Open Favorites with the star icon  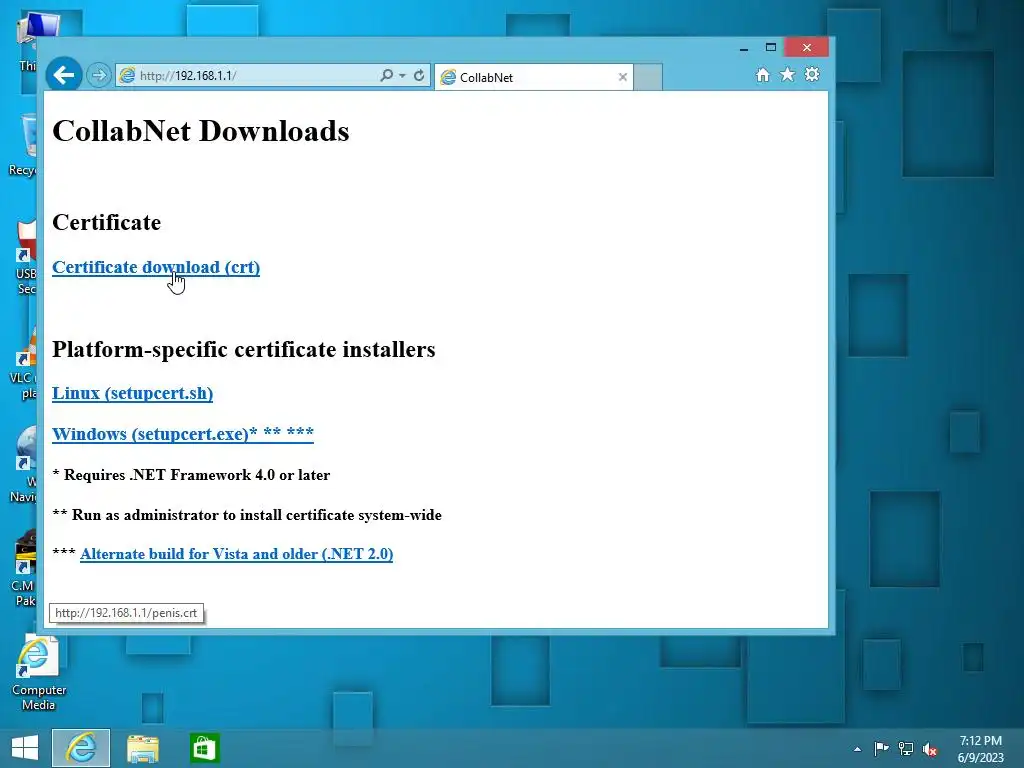click(x=788, y=74)
